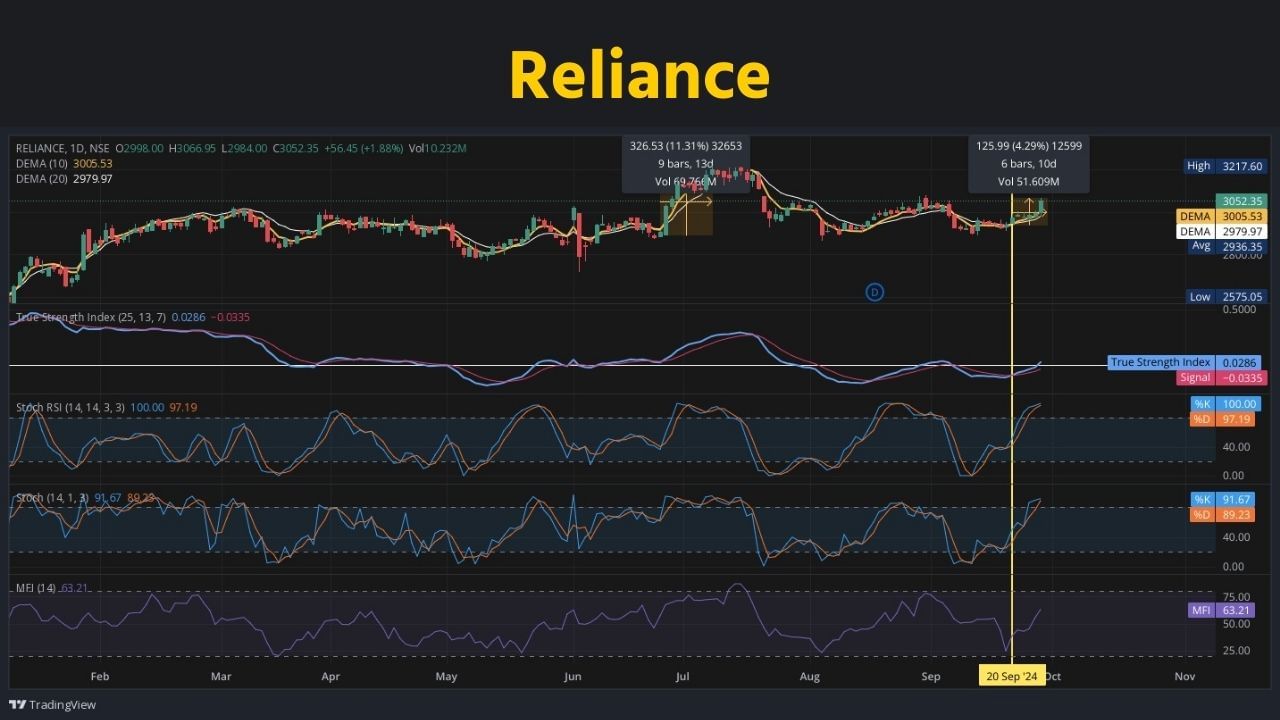The height and width of the screenshot is (720, 1280).
Task: Click the Jul label on time axis
Action: 683,677
